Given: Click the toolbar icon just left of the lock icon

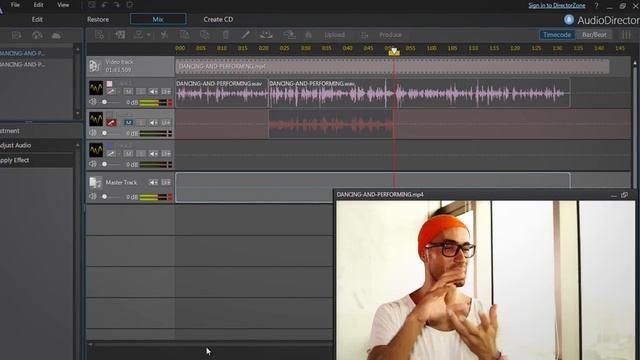Looking at the screenshot, I should pyautogui.click(x=289, y=35).
